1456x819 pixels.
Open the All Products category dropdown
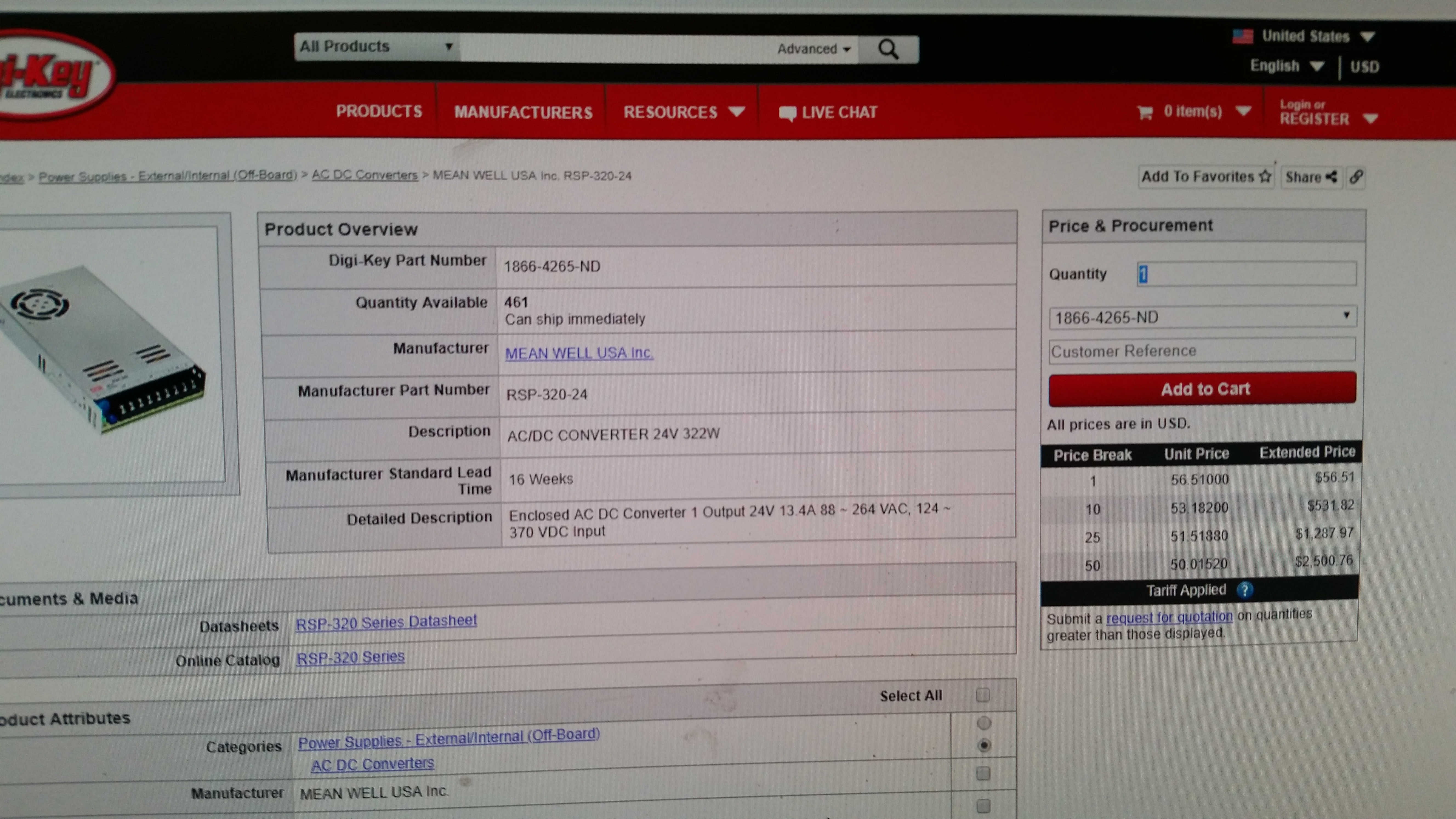pyautogui.click(x=376, y=46)
